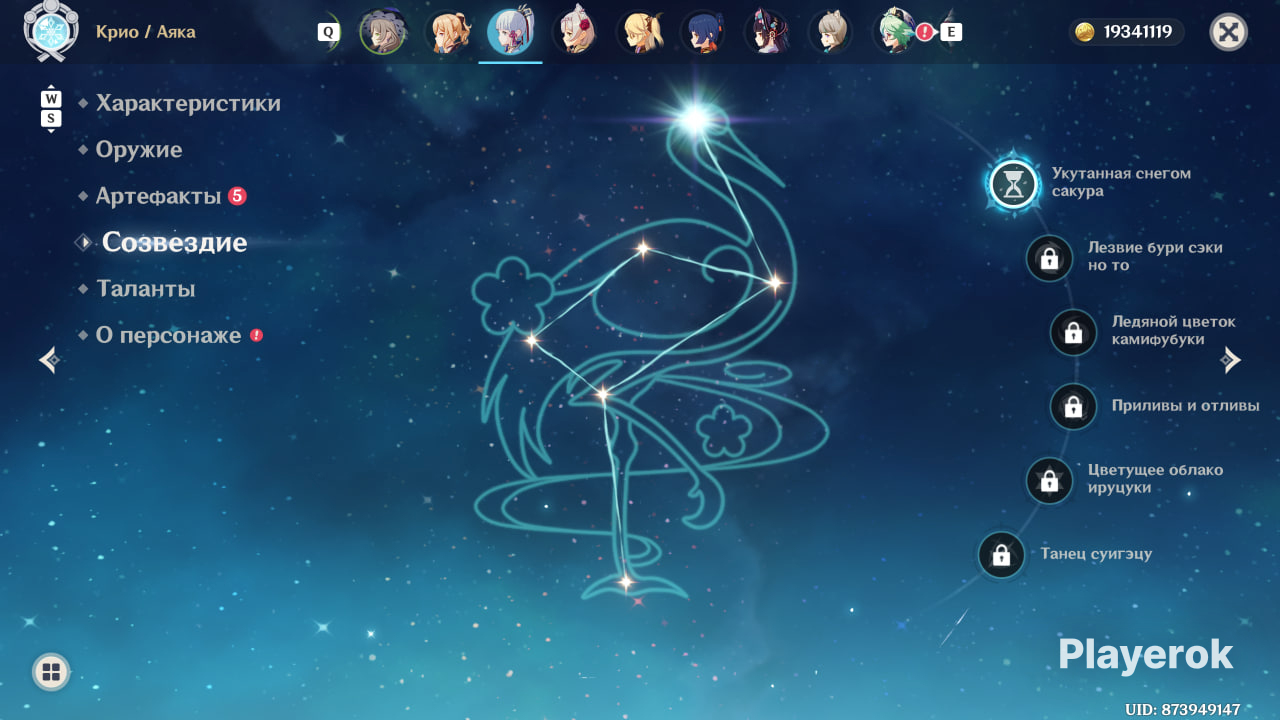Click the highlighted Ayaka portrait
This screenshot has height=720, width=1280.
click(510, 32)
